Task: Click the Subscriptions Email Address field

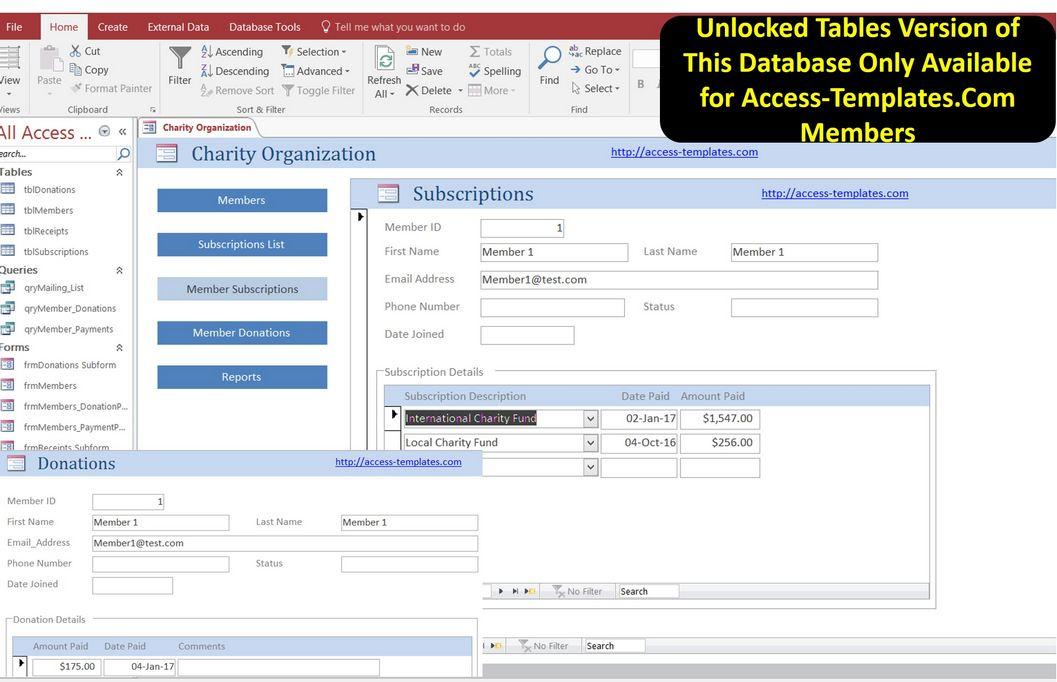Action: coord(679,280)
